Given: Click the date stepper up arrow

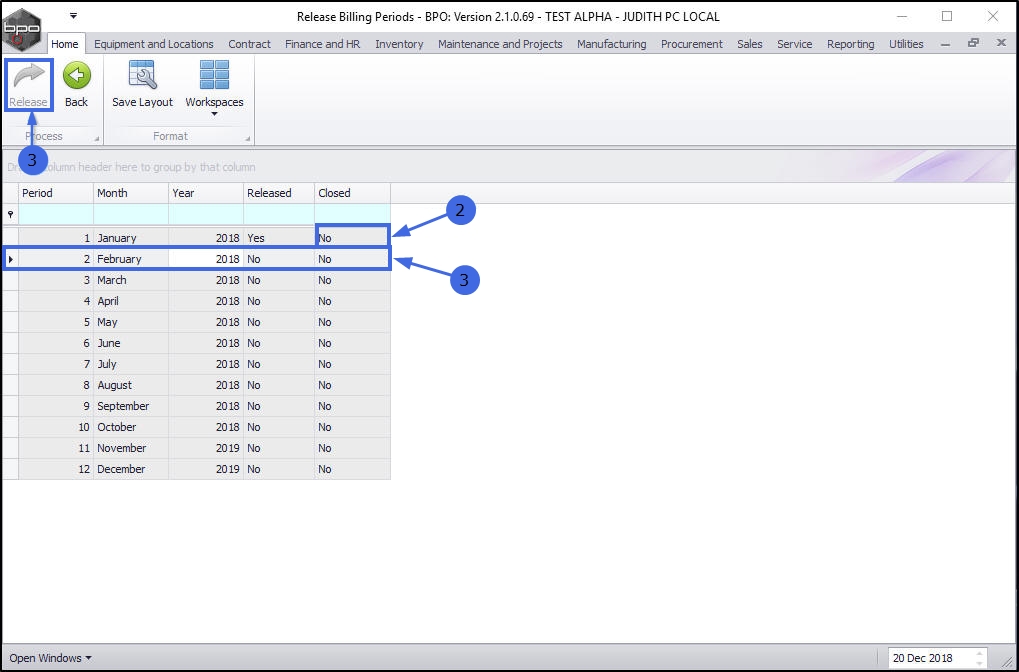Looking at the screenshot, I should [979, 653].
